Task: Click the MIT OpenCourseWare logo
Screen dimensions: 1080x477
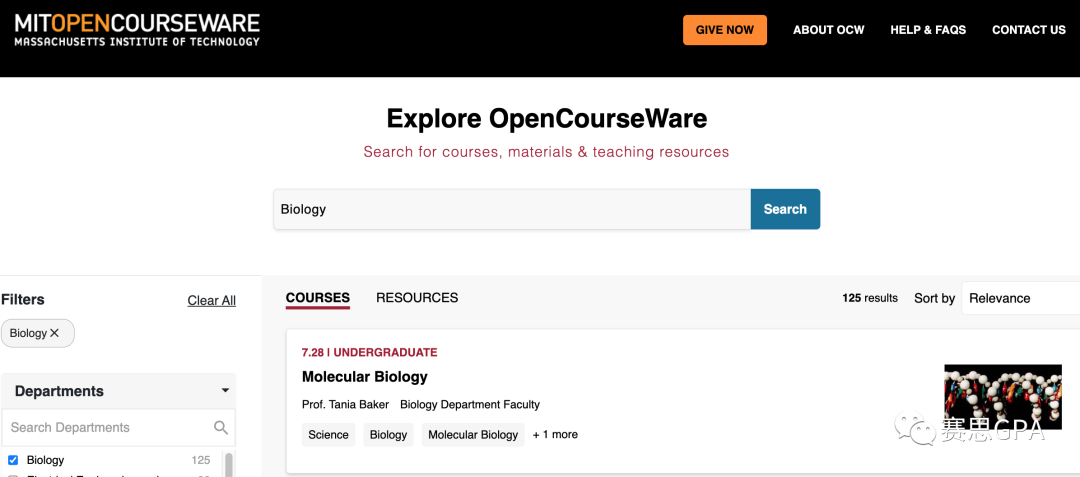Action: click(137, 30)
